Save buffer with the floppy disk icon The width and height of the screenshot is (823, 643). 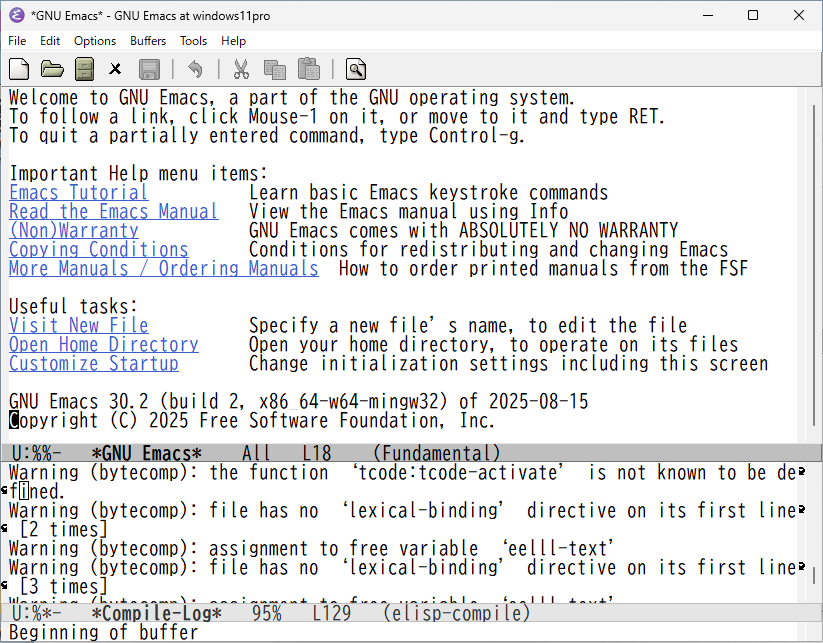click(x=150, y=69)
